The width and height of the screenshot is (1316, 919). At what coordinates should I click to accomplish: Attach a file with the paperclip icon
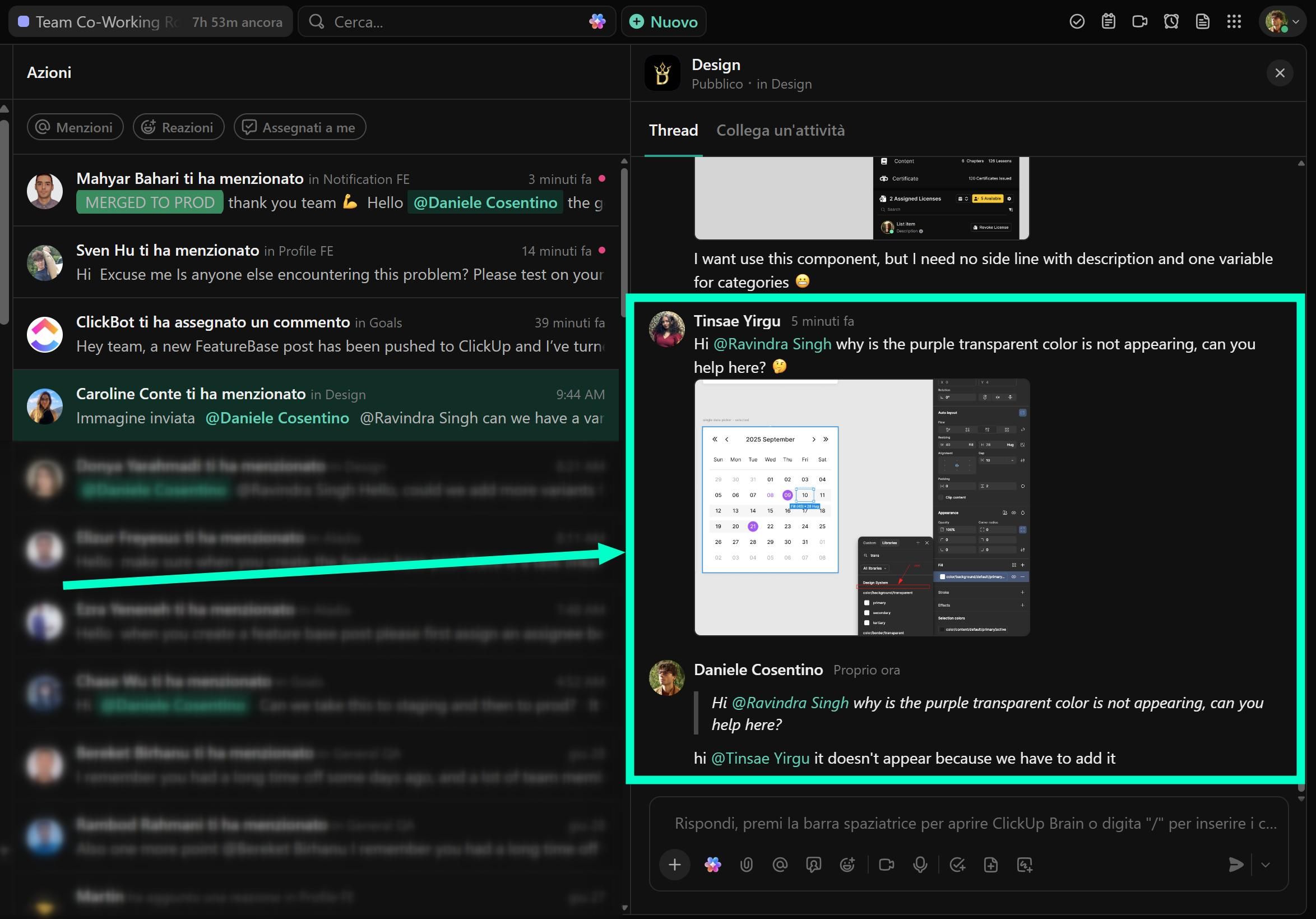[x=746, y=865]
